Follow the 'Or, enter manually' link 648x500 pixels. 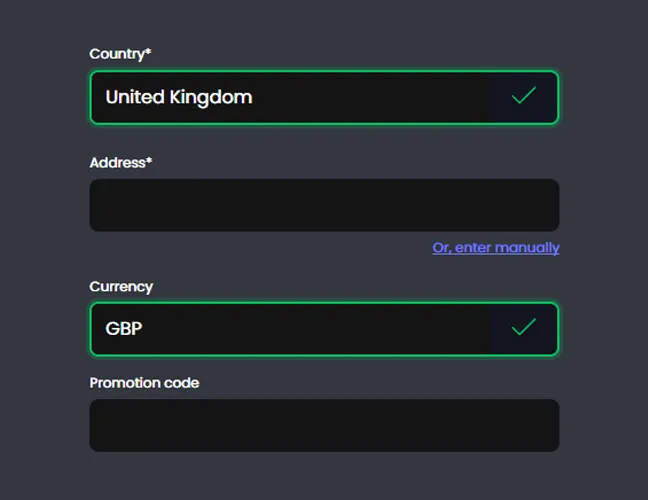pyautogui.click(x=495, y=247)
